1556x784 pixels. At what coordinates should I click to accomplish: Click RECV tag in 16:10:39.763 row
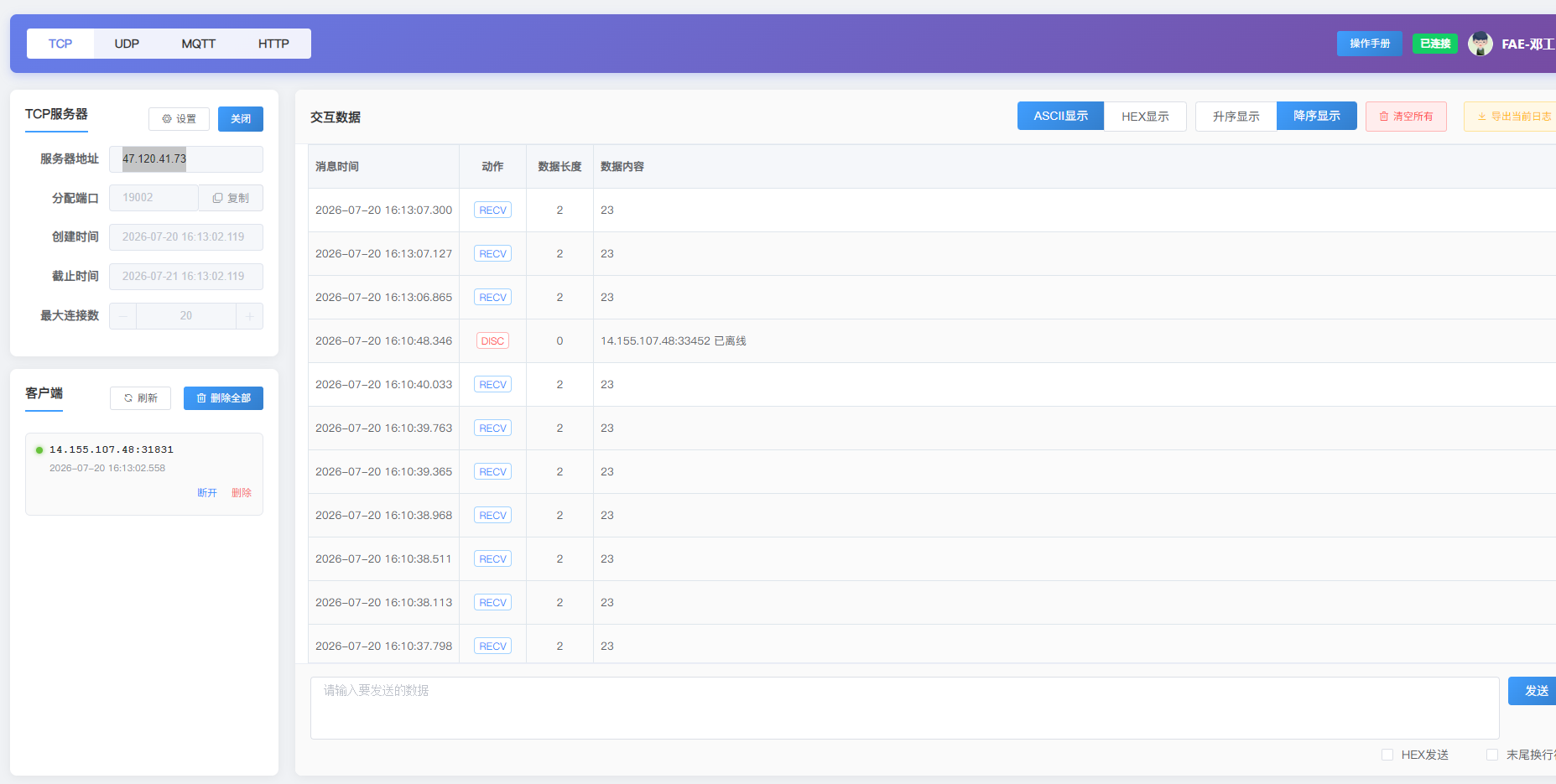point(493,428)
